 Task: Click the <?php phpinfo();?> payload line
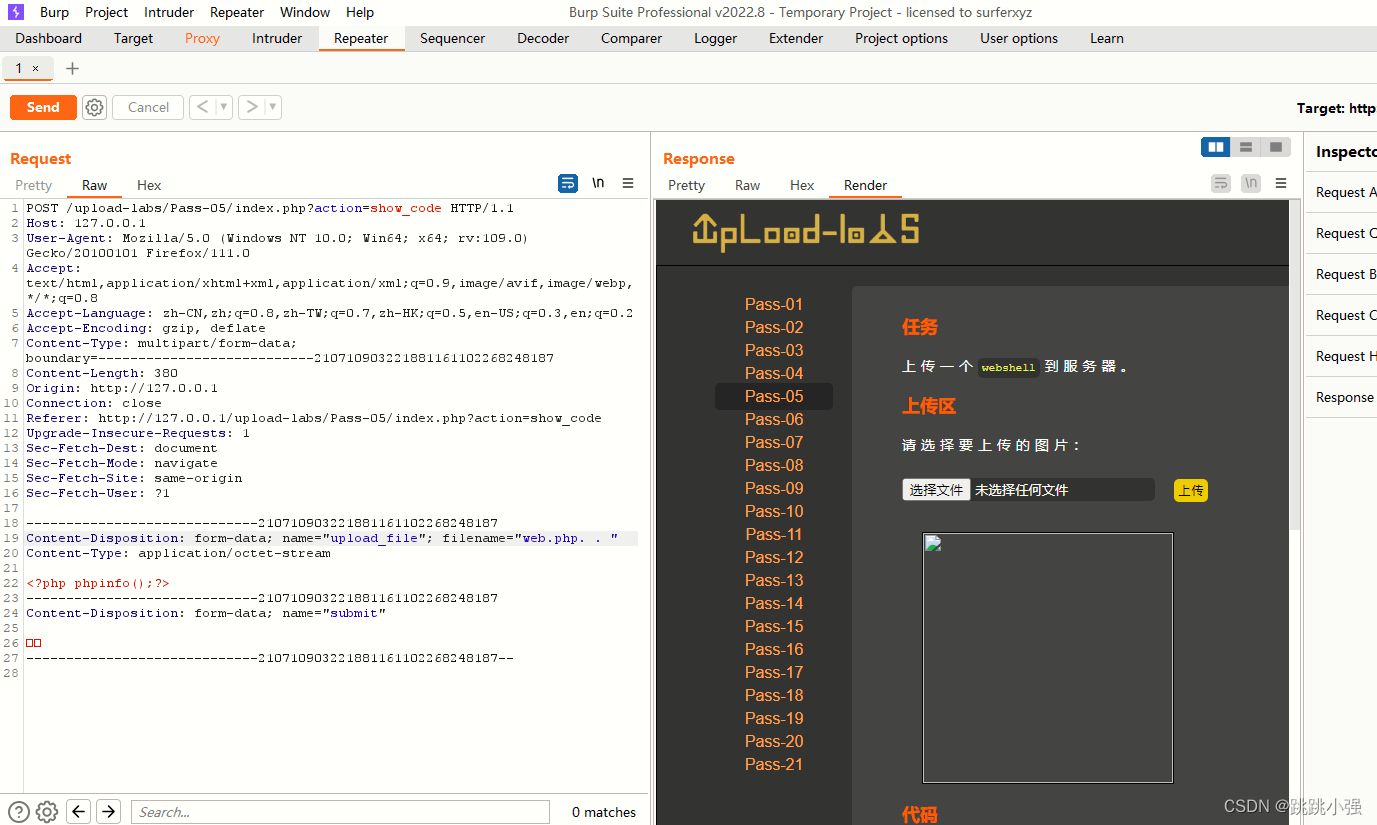98,583
